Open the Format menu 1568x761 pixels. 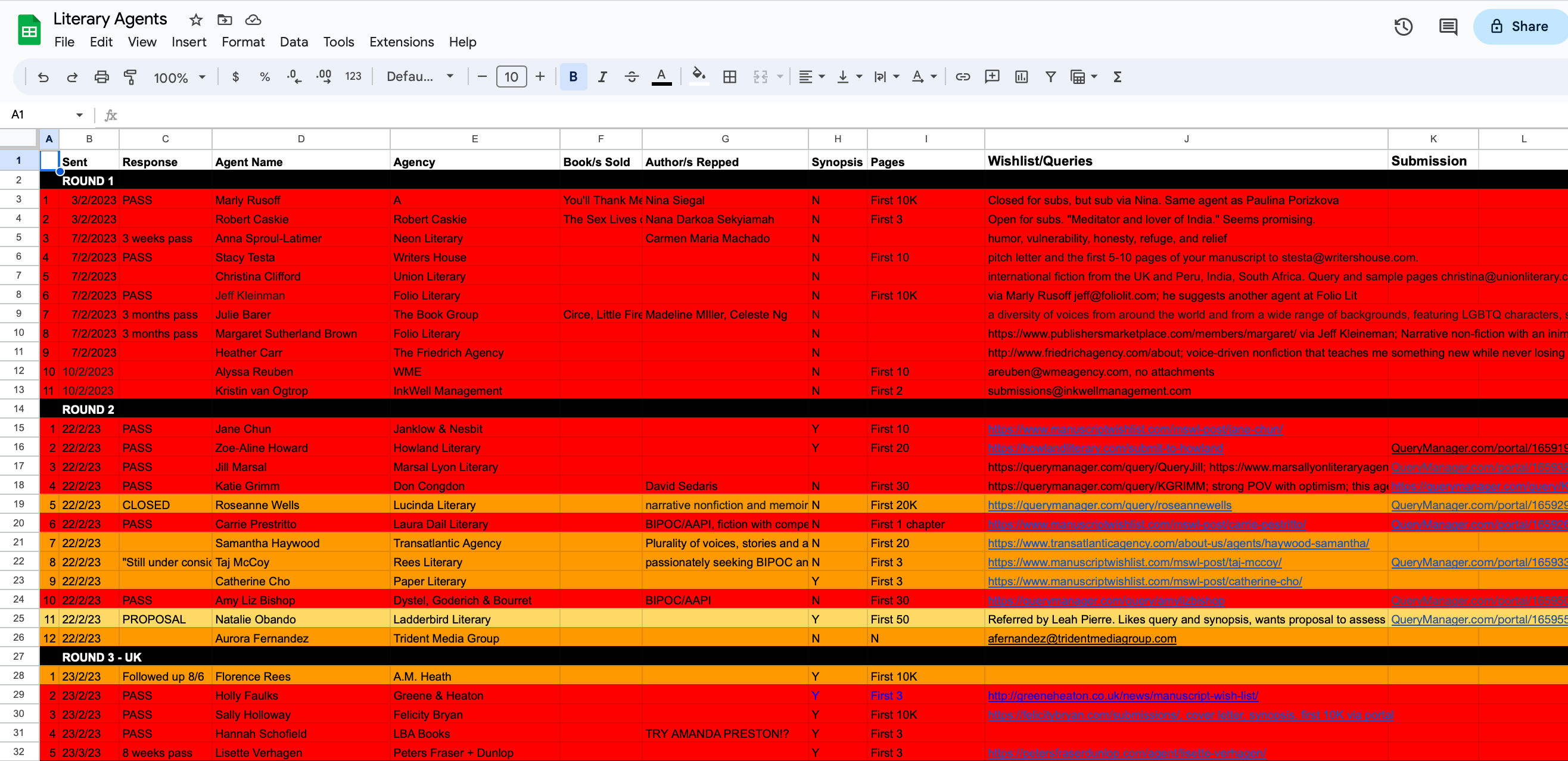coord(243,42)
